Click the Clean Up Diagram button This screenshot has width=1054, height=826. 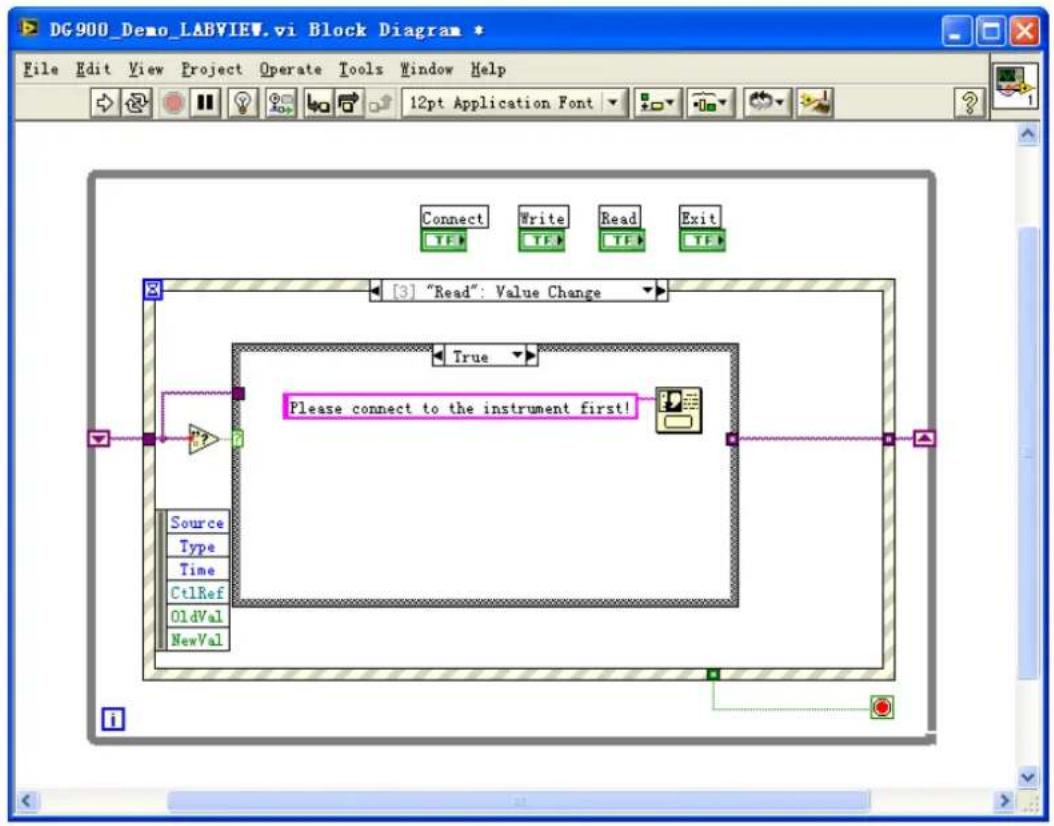point(815,103)
